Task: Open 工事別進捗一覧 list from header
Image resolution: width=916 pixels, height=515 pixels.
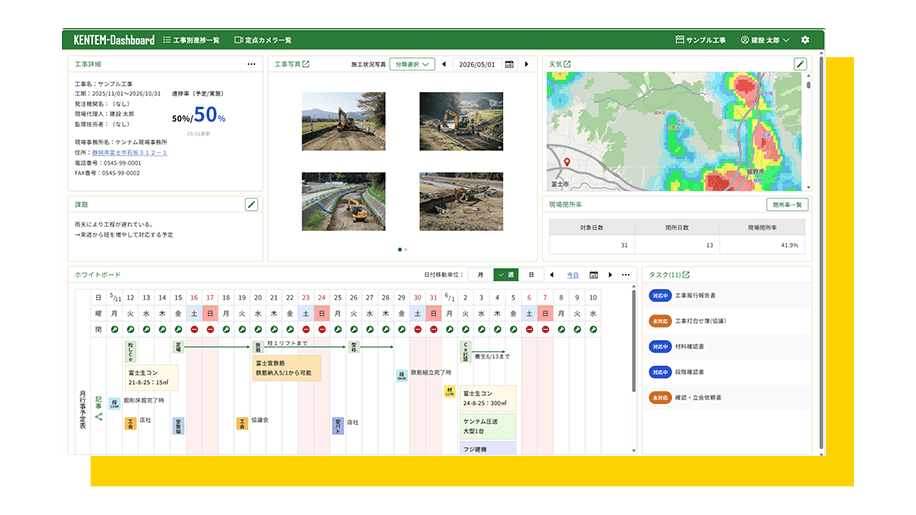Action: 192,40
